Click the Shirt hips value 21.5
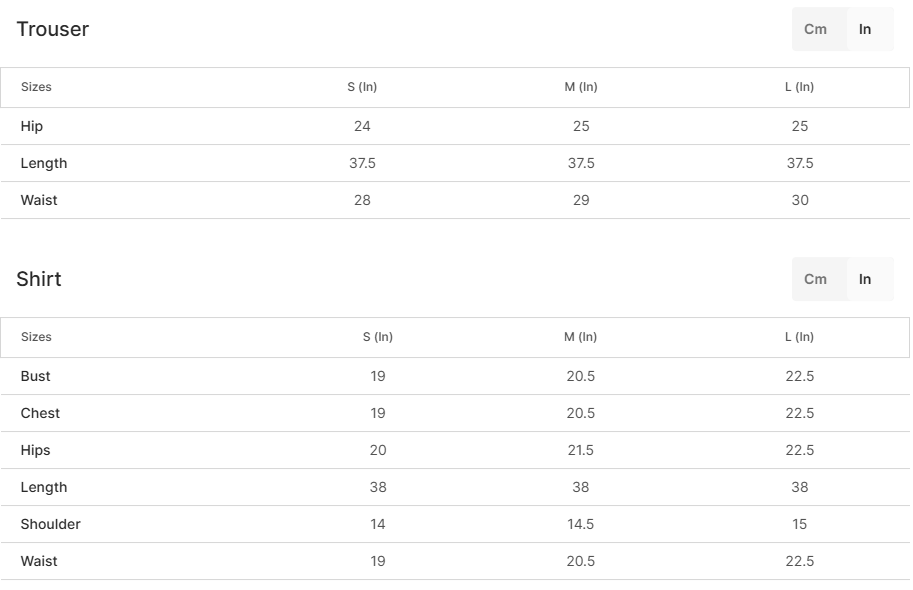913x590 pixels. [581, 450]
